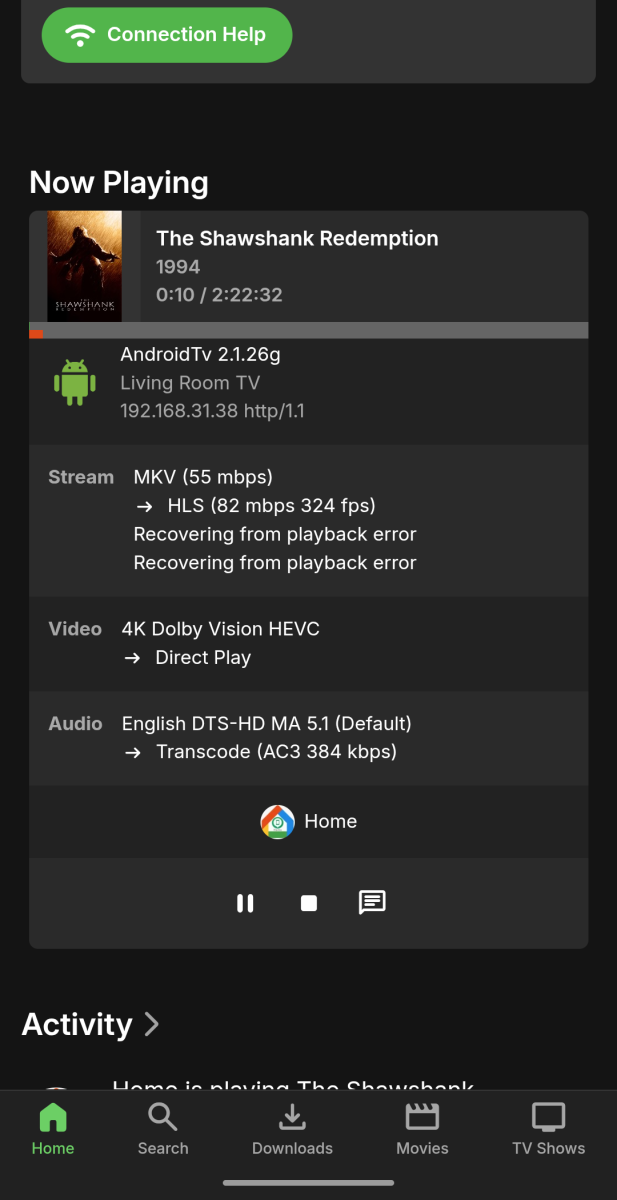Pause playback of The Shawshank Redemption

(245, 903)
